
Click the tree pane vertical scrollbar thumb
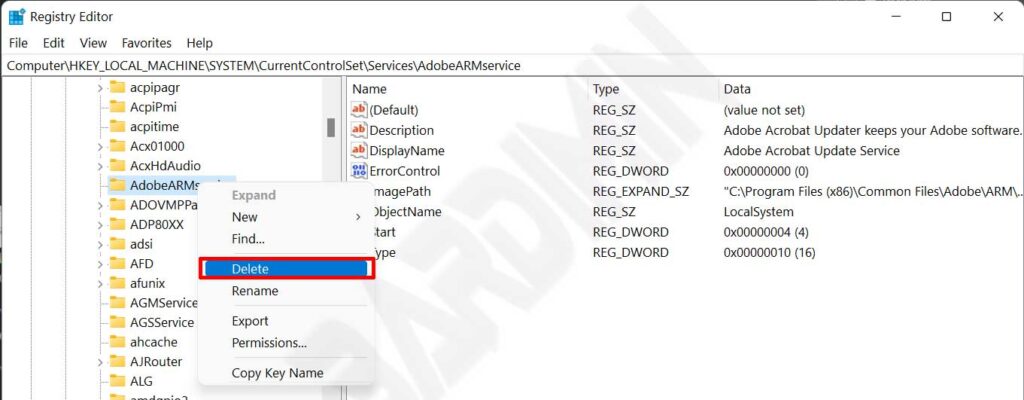coord(331,127)
